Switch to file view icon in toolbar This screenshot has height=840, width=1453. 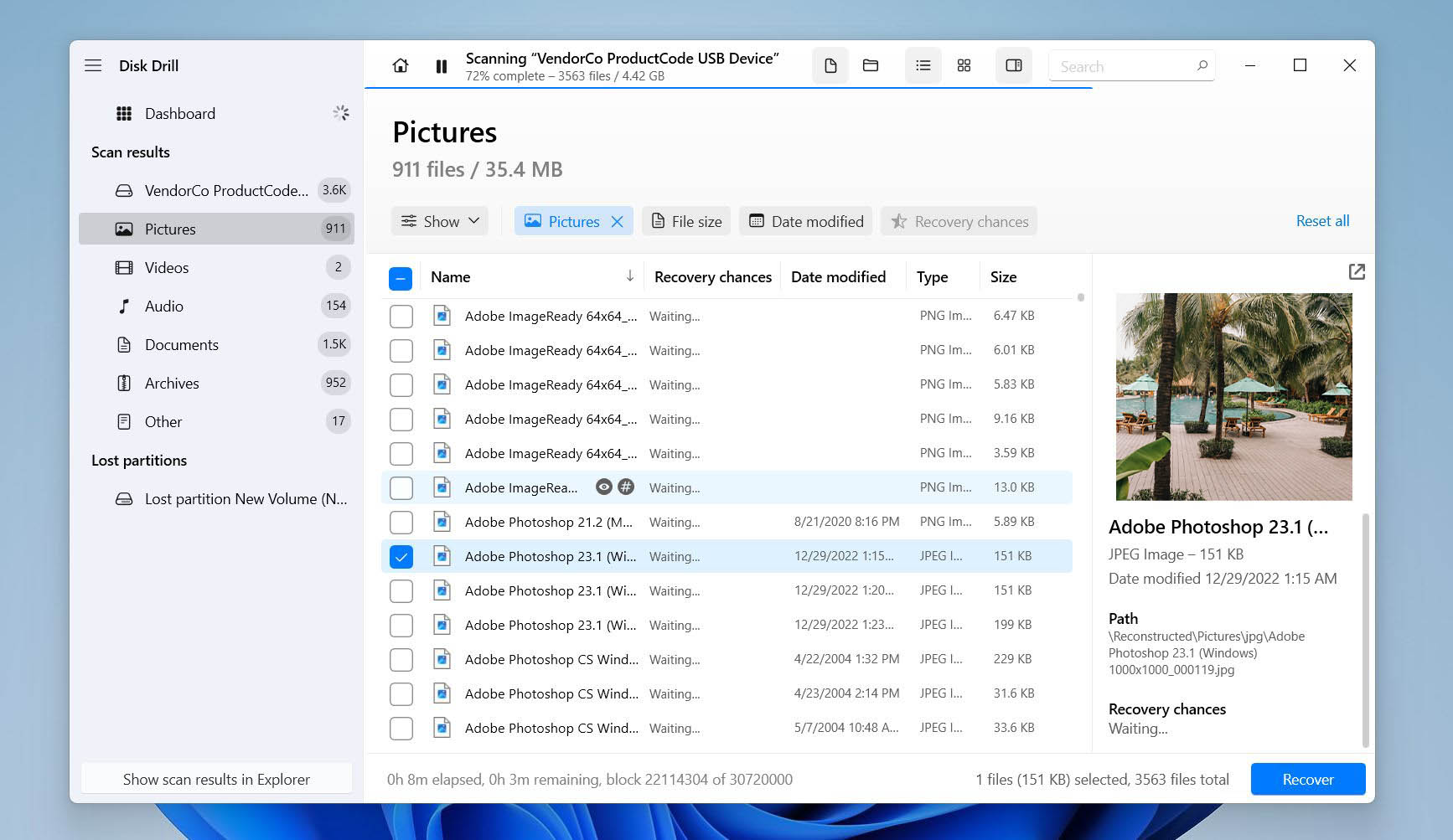coord(830,65)
